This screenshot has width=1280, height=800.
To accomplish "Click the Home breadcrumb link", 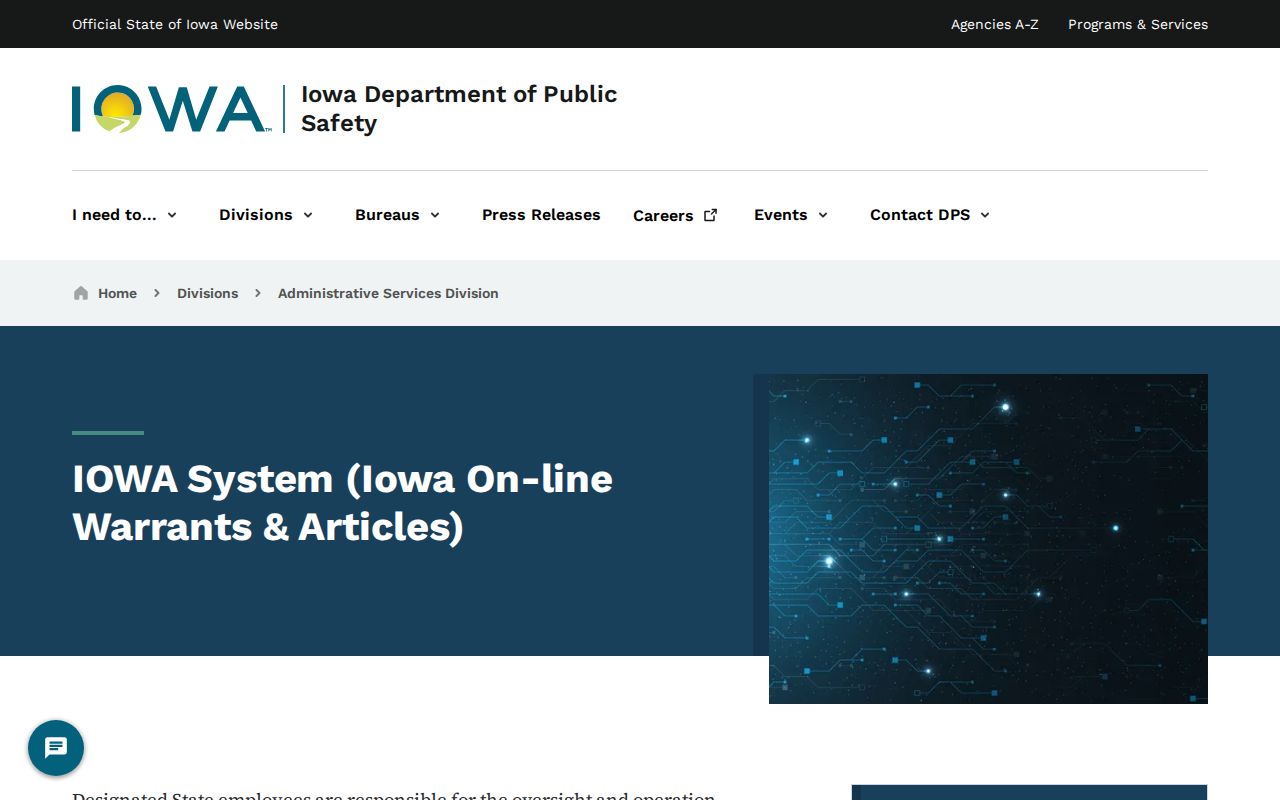I will [x=117, y=293].
